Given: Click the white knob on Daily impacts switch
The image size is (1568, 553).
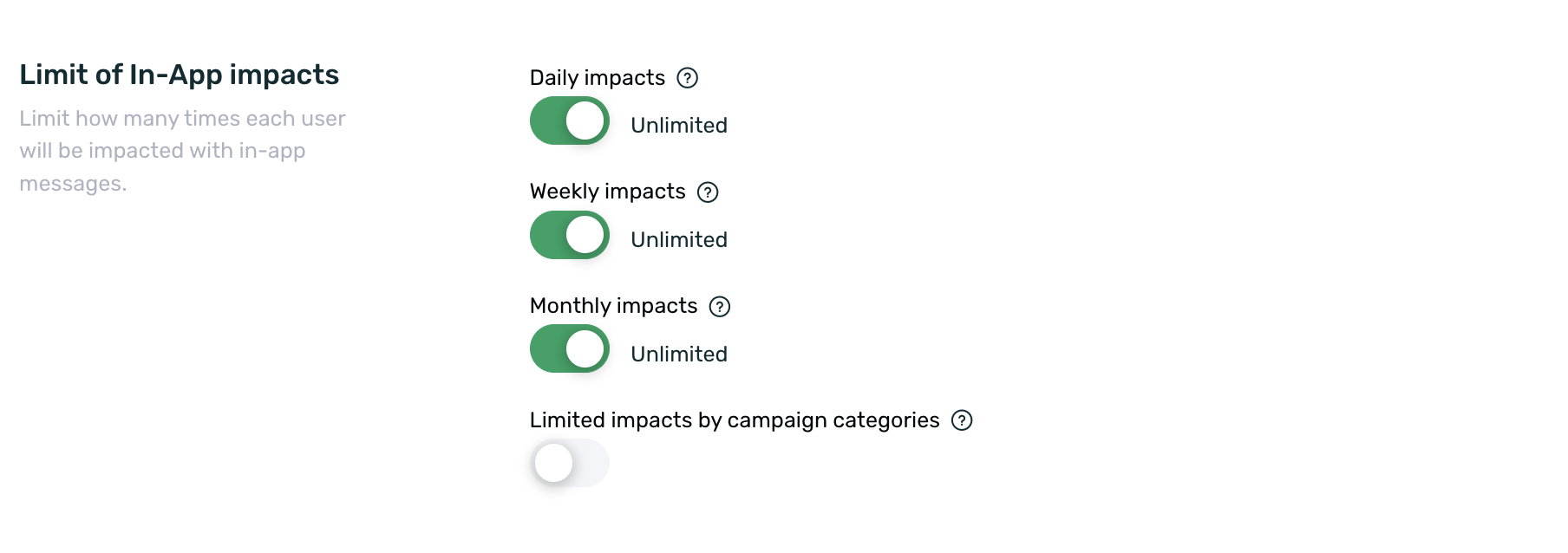Looking at the screenshot, I should pos(585,120).
